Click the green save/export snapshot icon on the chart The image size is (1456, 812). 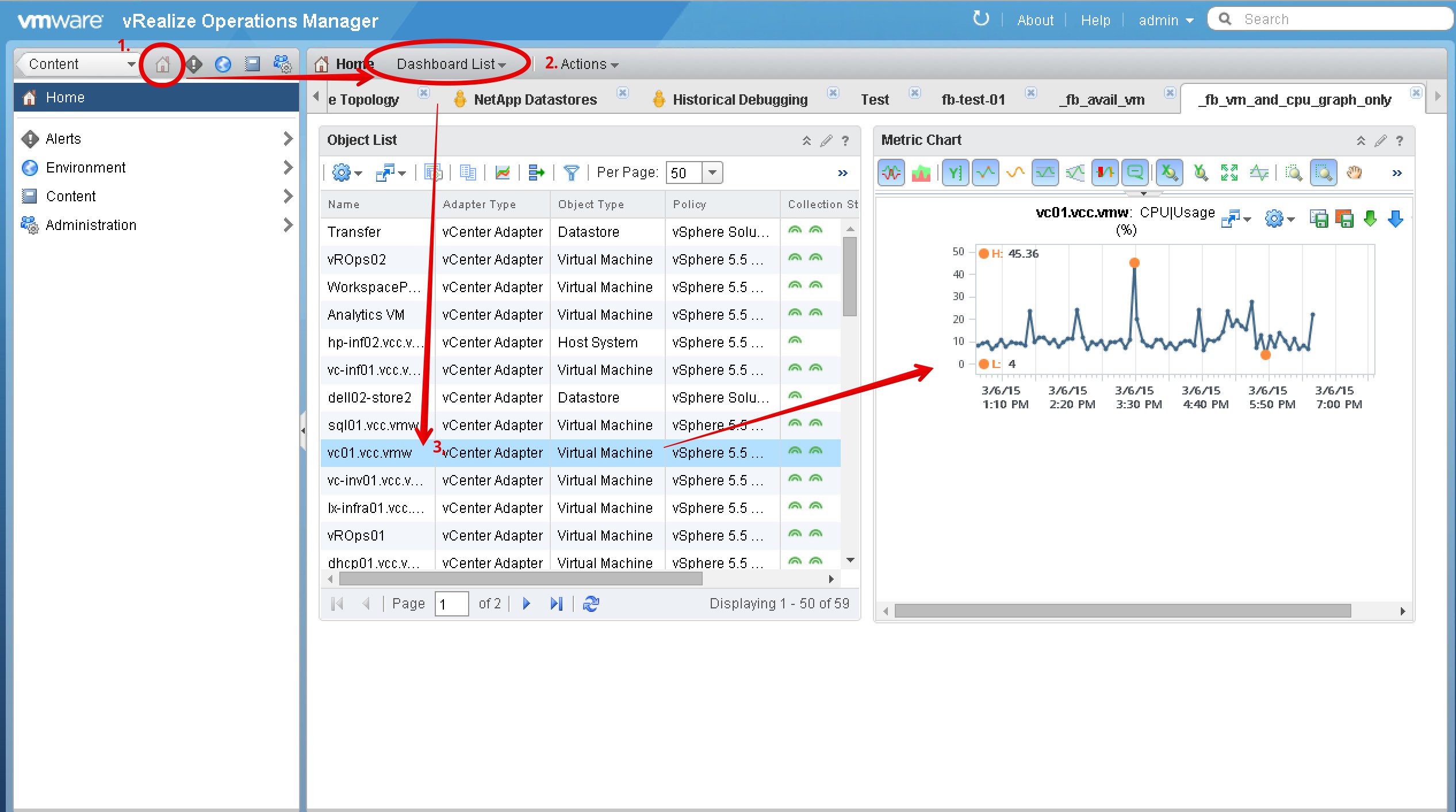(x=1320, y=219)
